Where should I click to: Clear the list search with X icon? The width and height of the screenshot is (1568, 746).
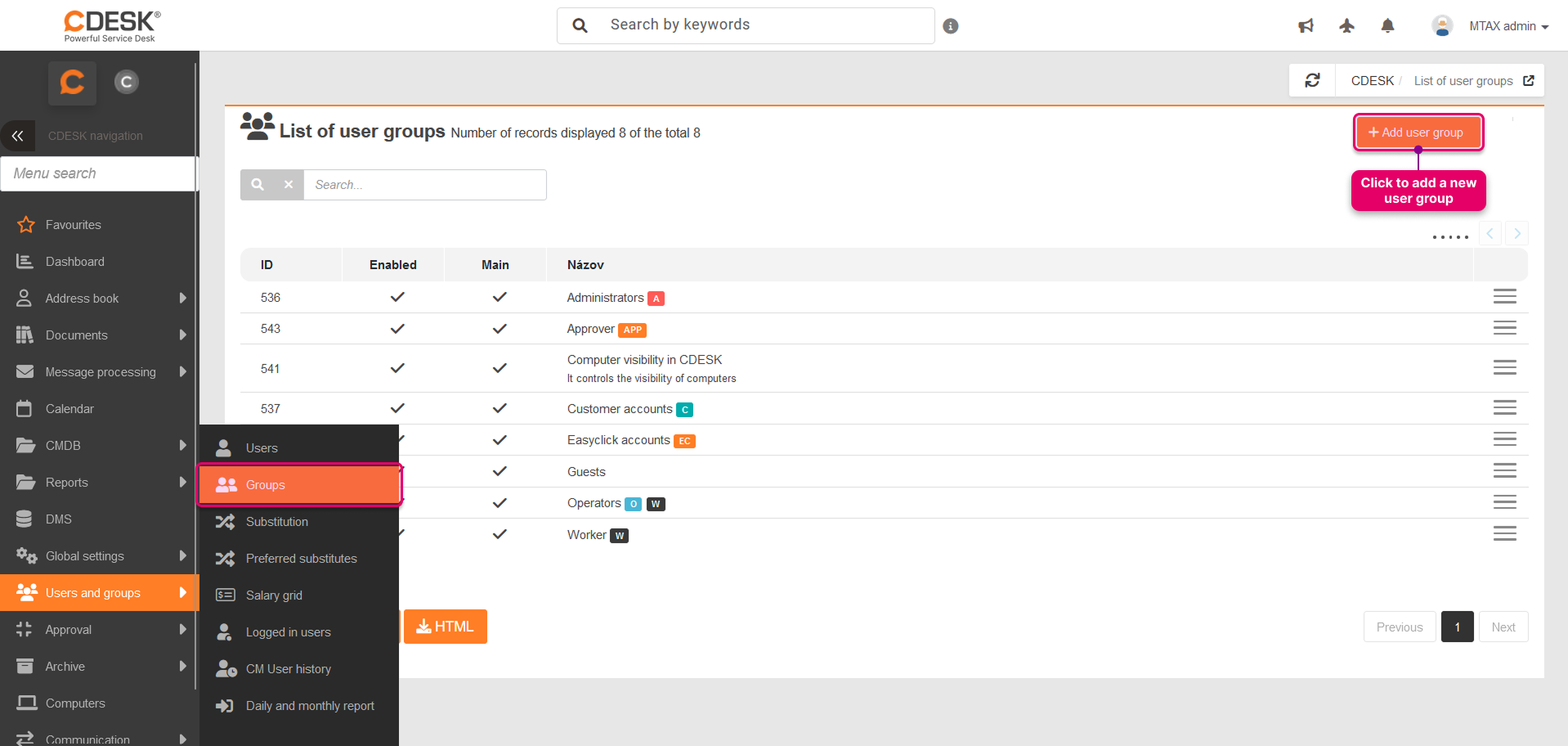pyautogui.click(x=289, y=185)
